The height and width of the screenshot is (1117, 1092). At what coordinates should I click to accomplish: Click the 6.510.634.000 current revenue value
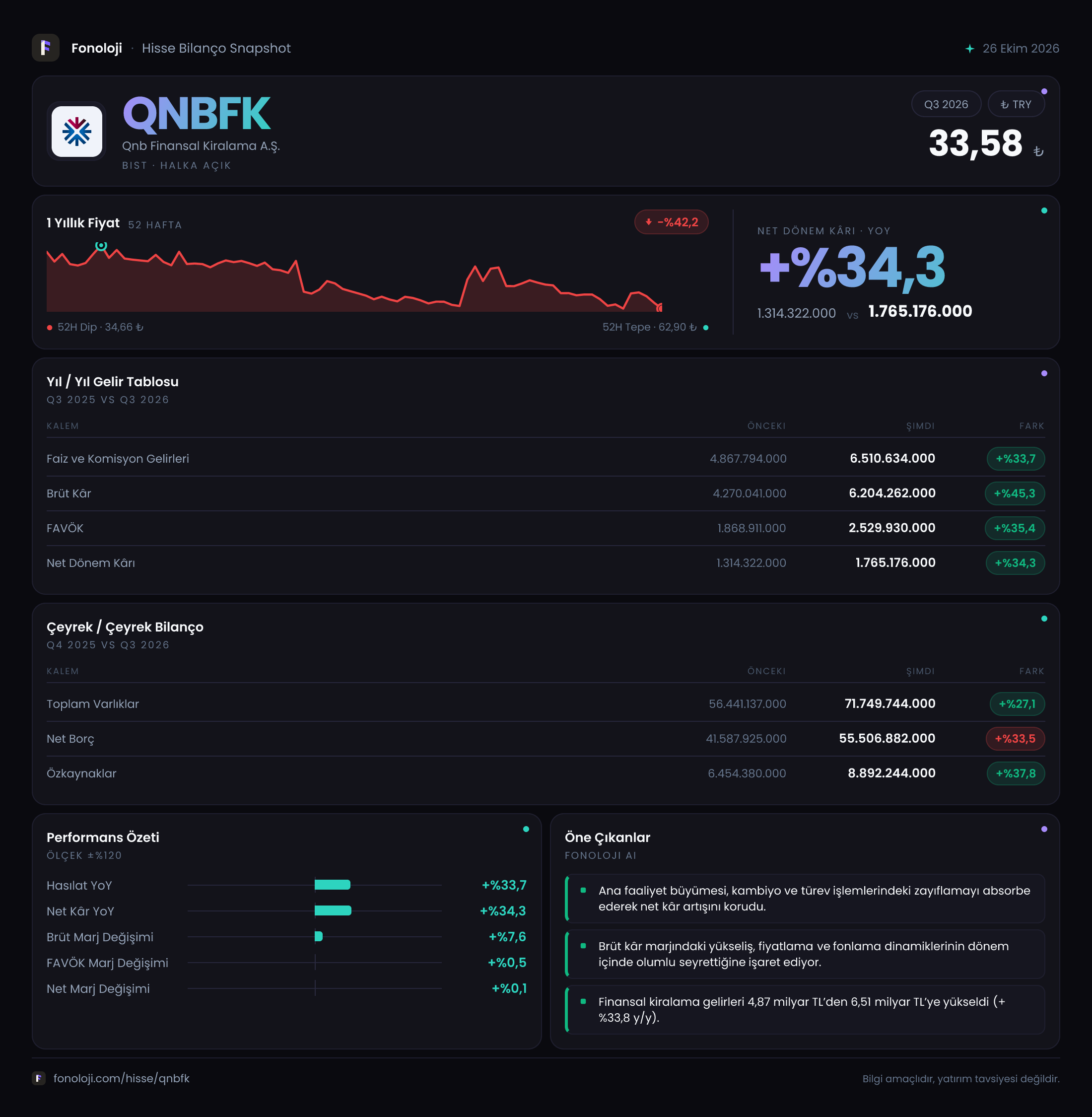coord(892,458)
